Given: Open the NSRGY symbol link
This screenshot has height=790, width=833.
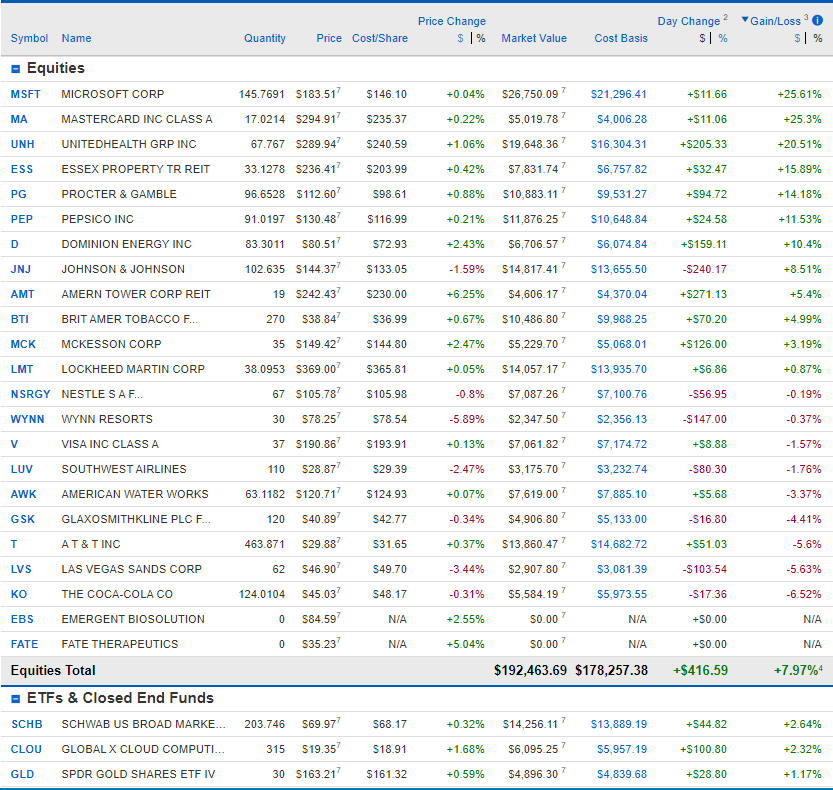Looking at the screenshot, I should tap(30, 394).
